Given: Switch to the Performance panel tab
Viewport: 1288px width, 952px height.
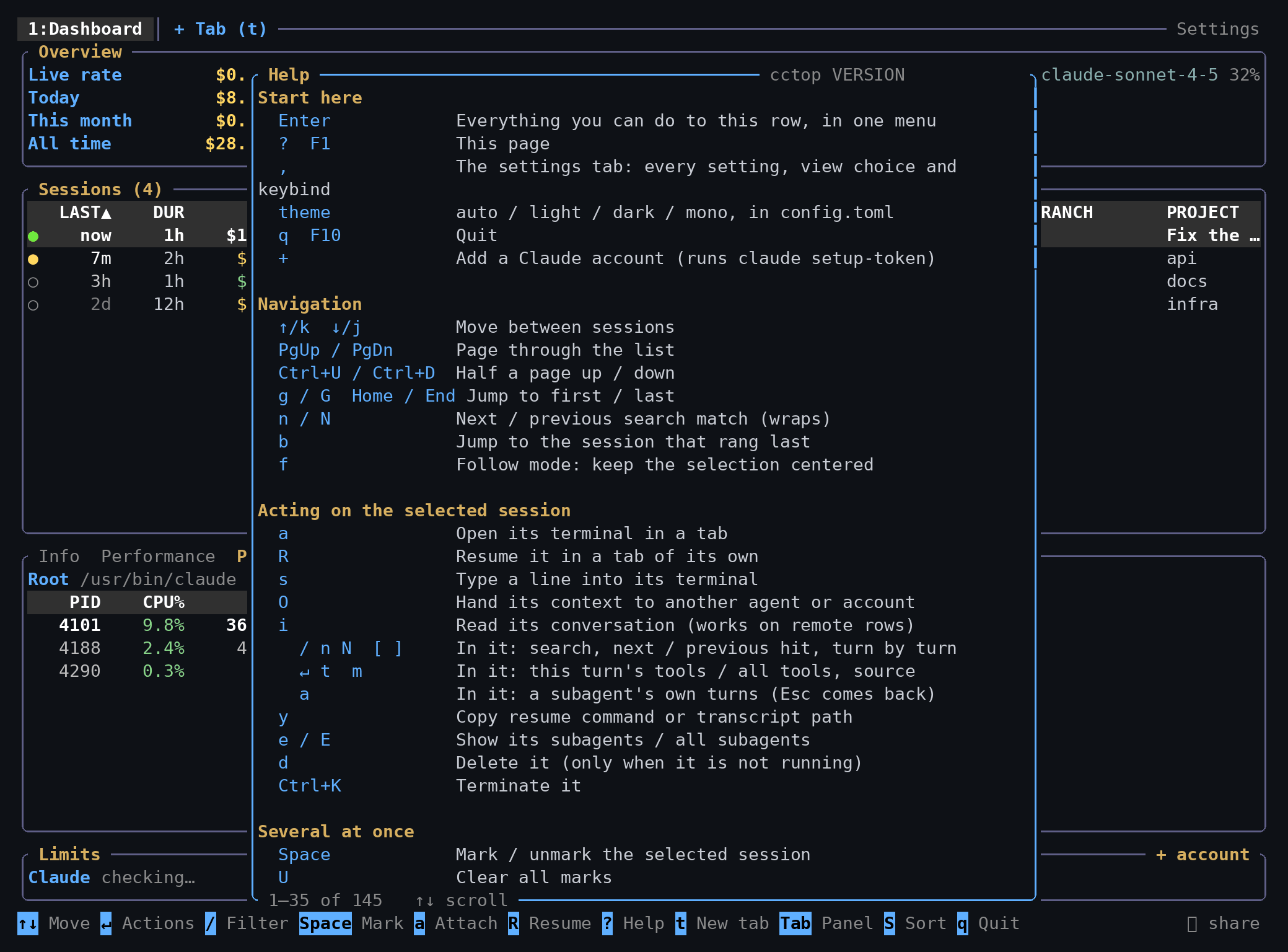Looking at the screenshot, I should click(158, 556).
